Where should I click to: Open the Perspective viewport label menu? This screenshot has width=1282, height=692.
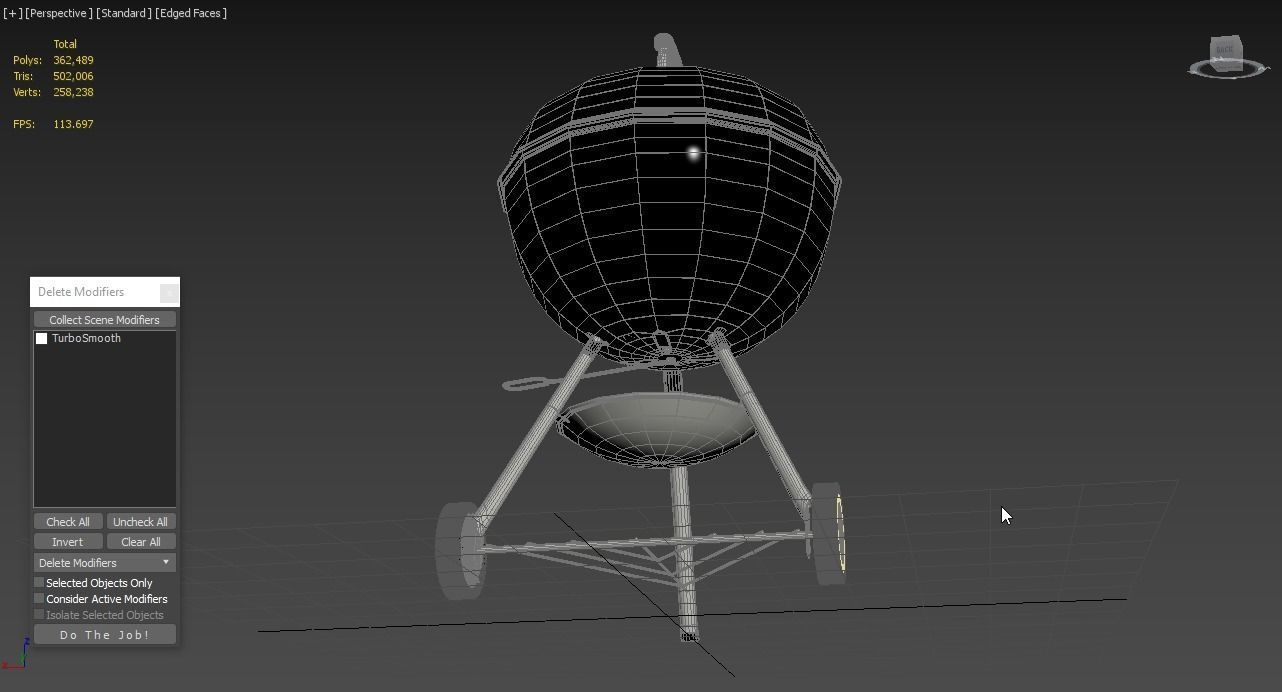(x=59, y=13)
